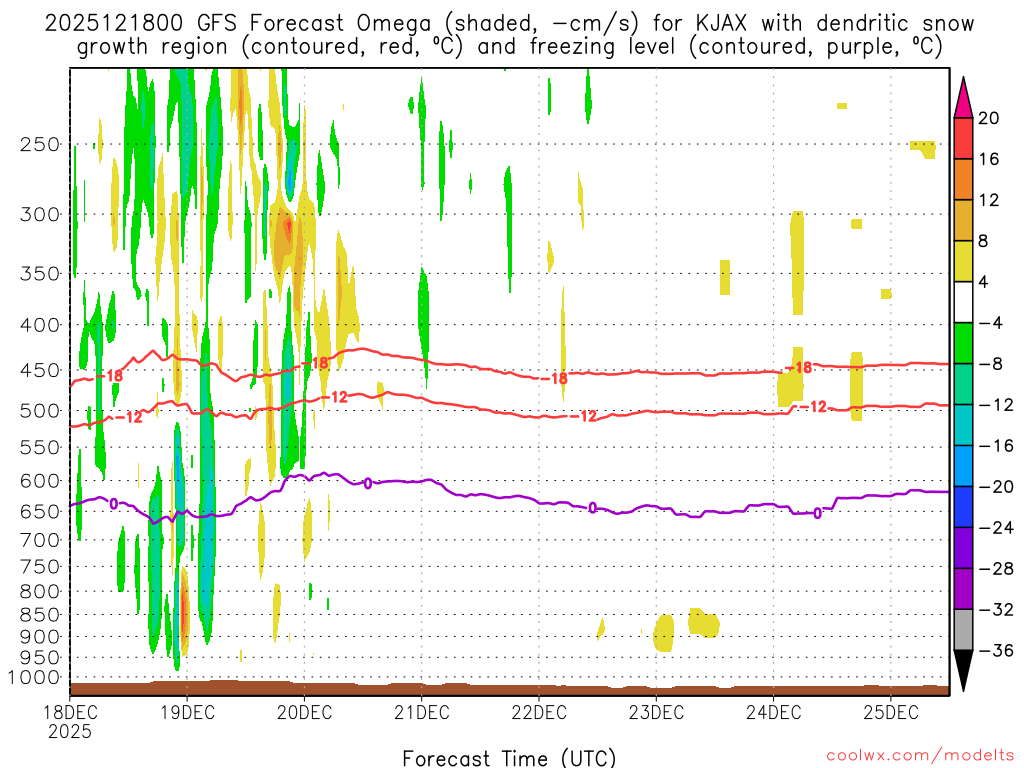Pick the sea-green swatch between -8 and -12
This screenshot has height=768, width=1024.
click(963, 384)
